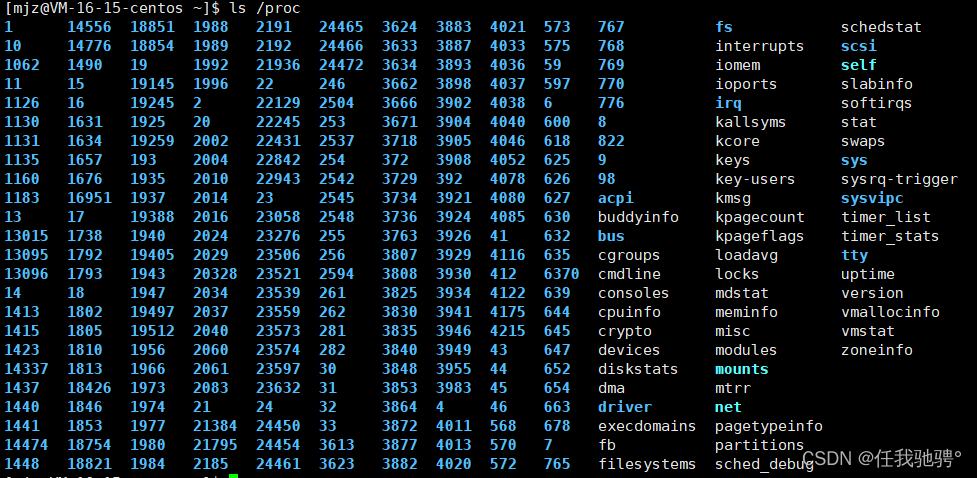Click process directory '23632'
Screen dimensions: 977x478
pyautogui.click(x=279, y=388)
